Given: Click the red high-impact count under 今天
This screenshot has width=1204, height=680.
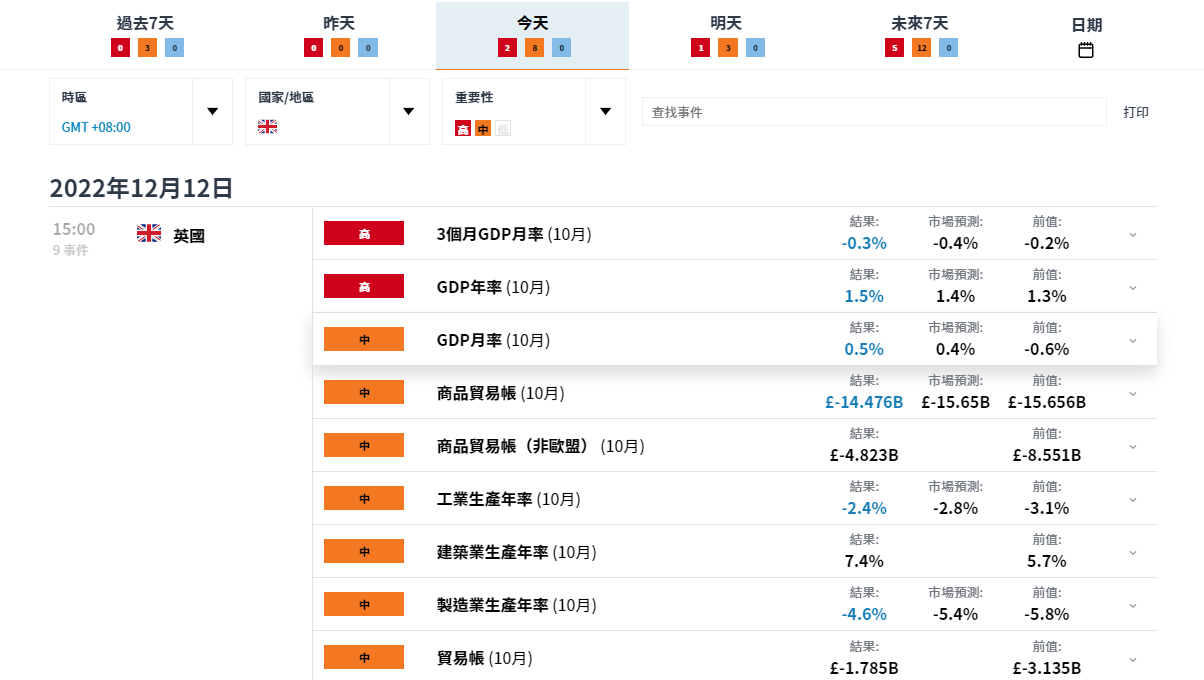Looking at the screenshot, I should [507, 48].
